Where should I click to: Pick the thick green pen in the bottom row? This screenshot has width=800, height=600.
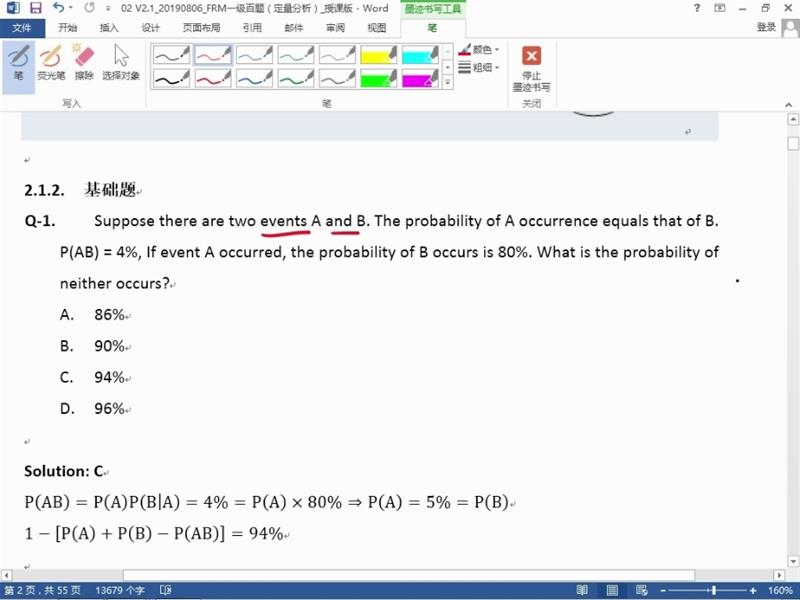pos(296,79)
